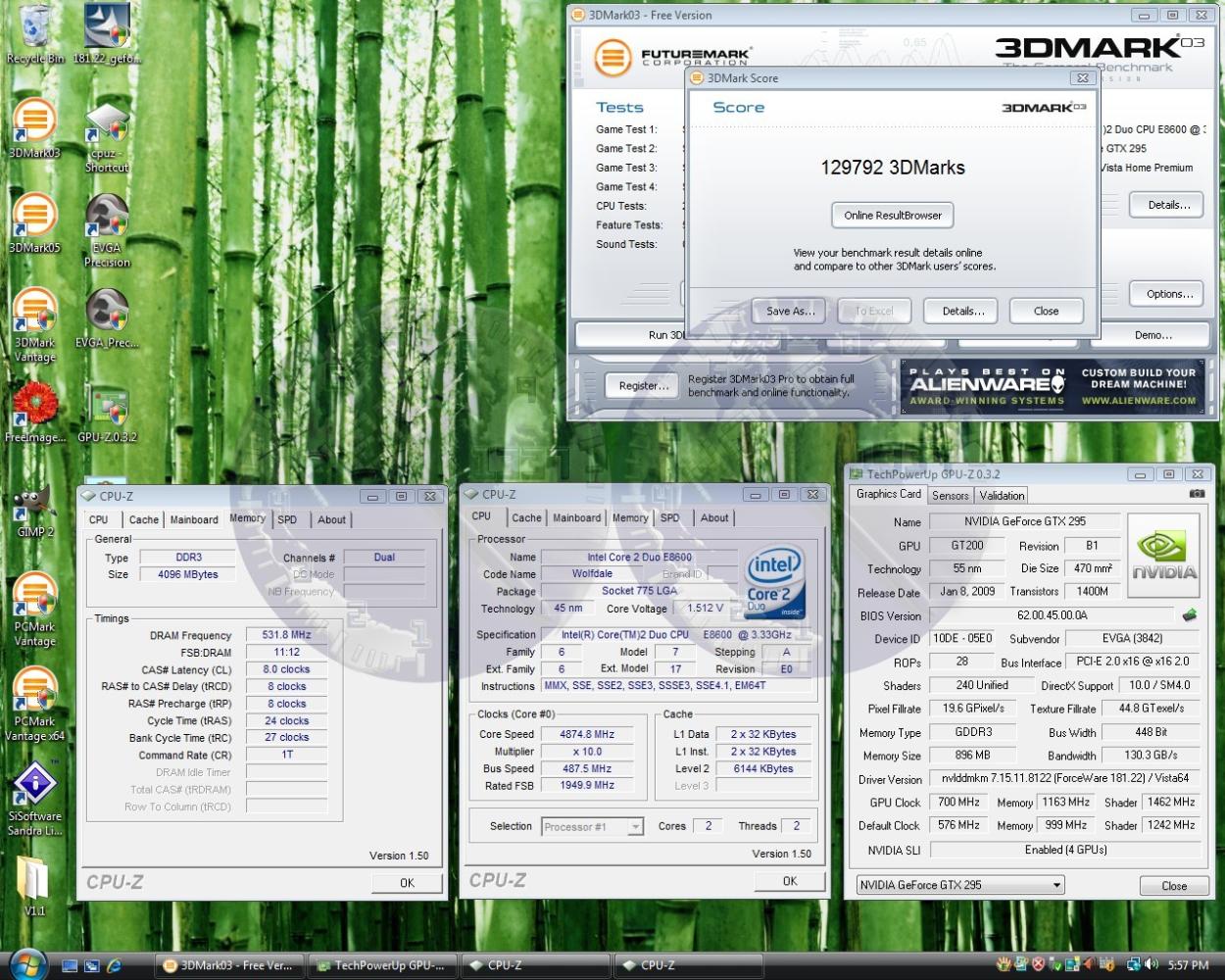Click the Internet Explorer quick launch icon

pos(114,965)
